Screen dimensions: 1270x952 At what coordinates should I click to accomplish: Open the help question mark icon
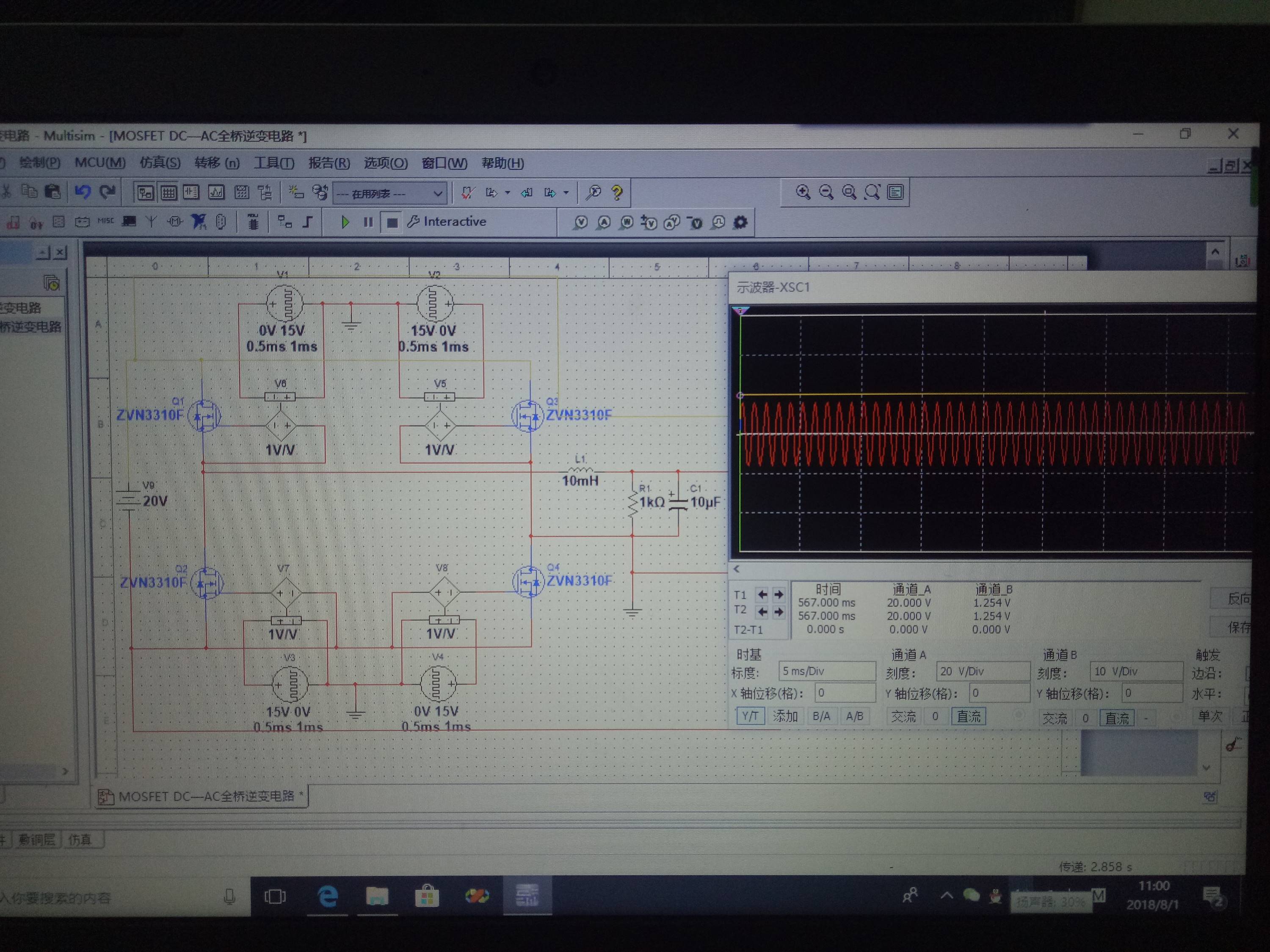[617, 192]
